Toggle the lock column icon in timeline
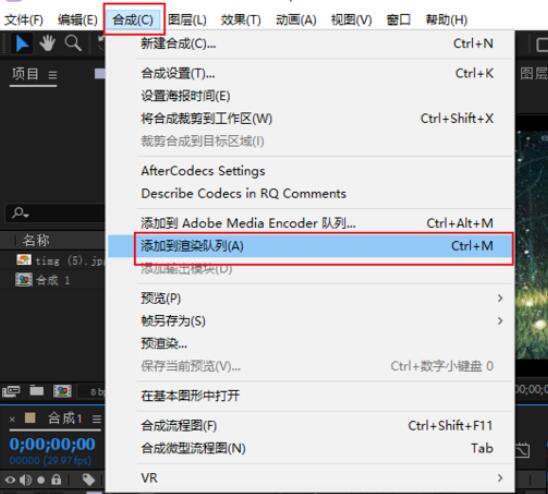The width and height of the screenshot is (548, 494). tap(56, 479)
